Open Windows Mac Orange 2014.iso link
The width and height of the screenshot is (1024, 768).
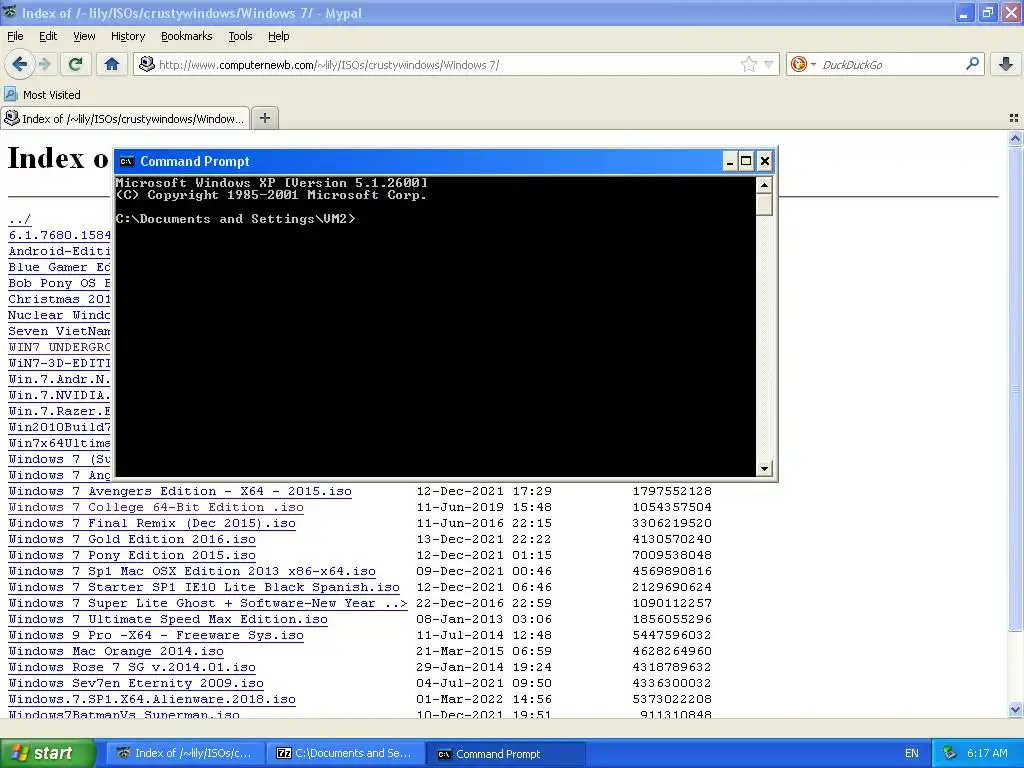116,651
